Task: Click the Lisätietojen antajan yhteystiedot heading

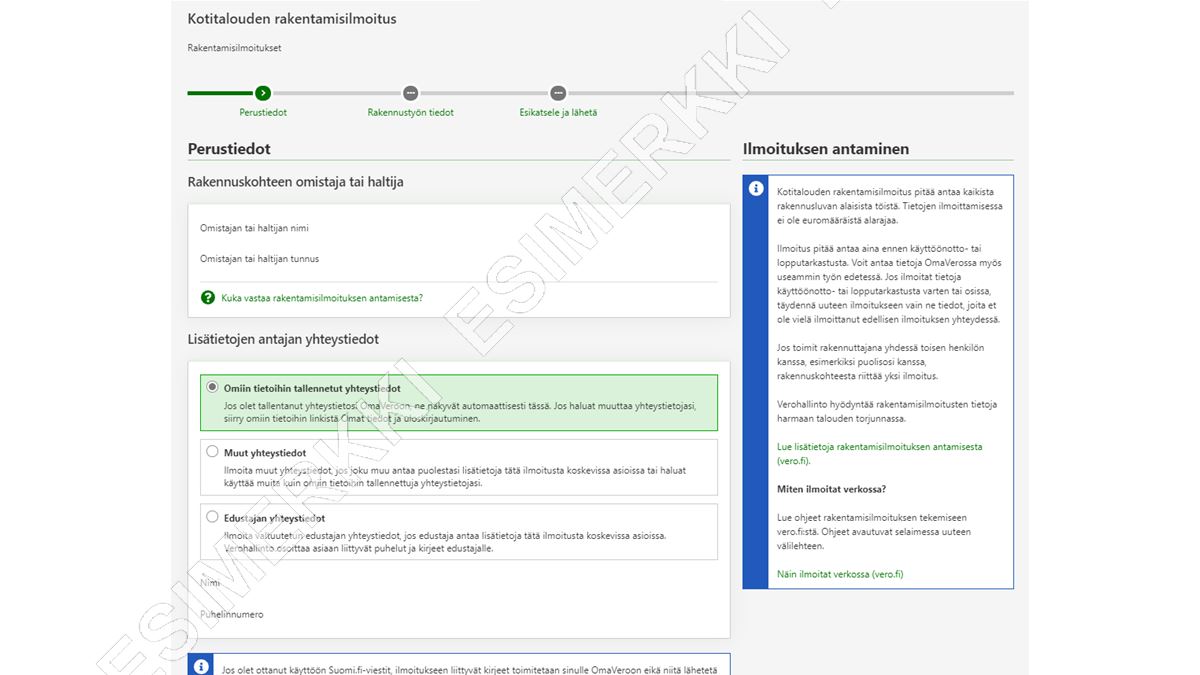Action: [283, 339]
